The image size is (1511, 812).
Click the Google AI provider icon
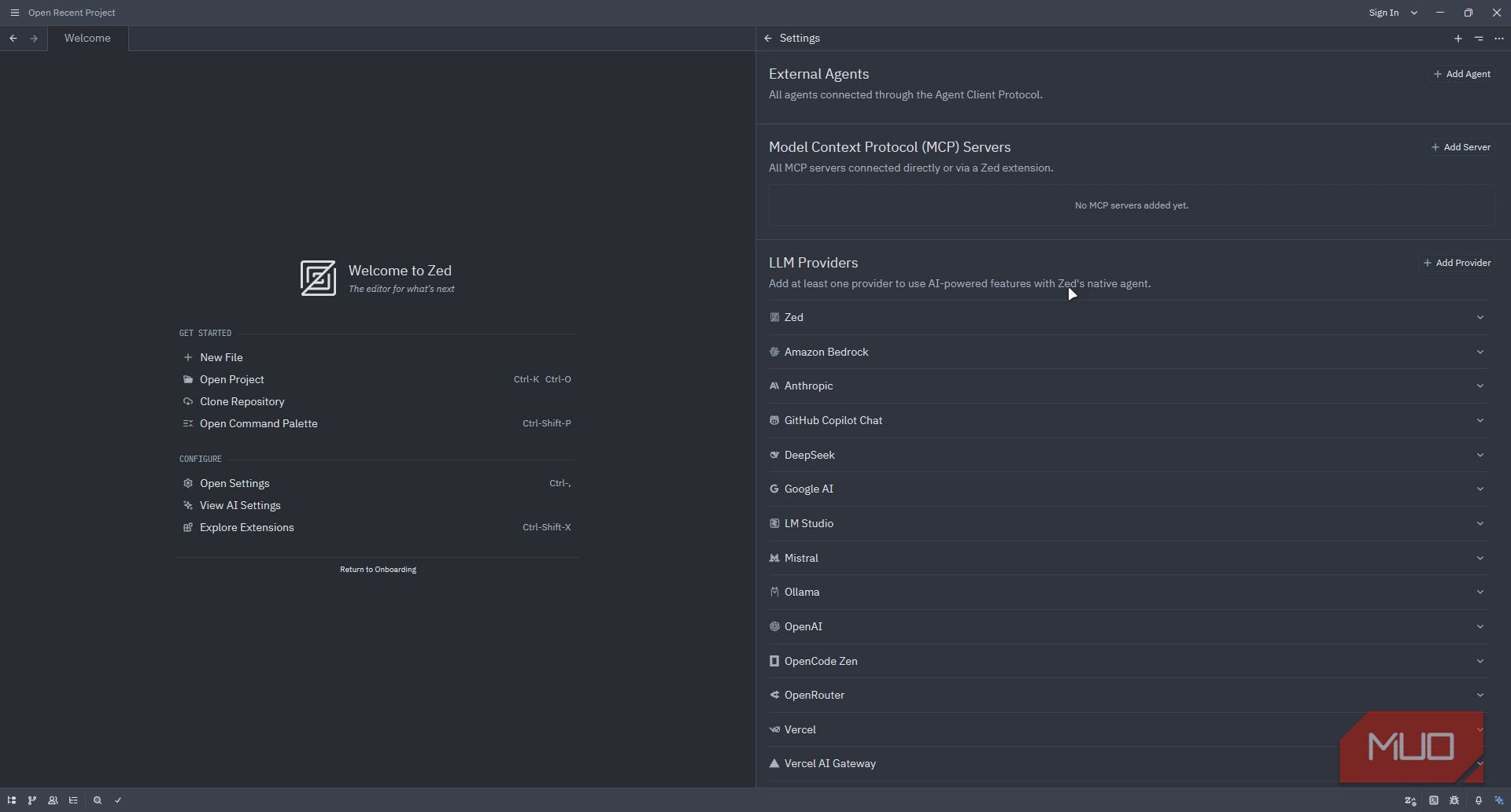[x=774, y=489]
